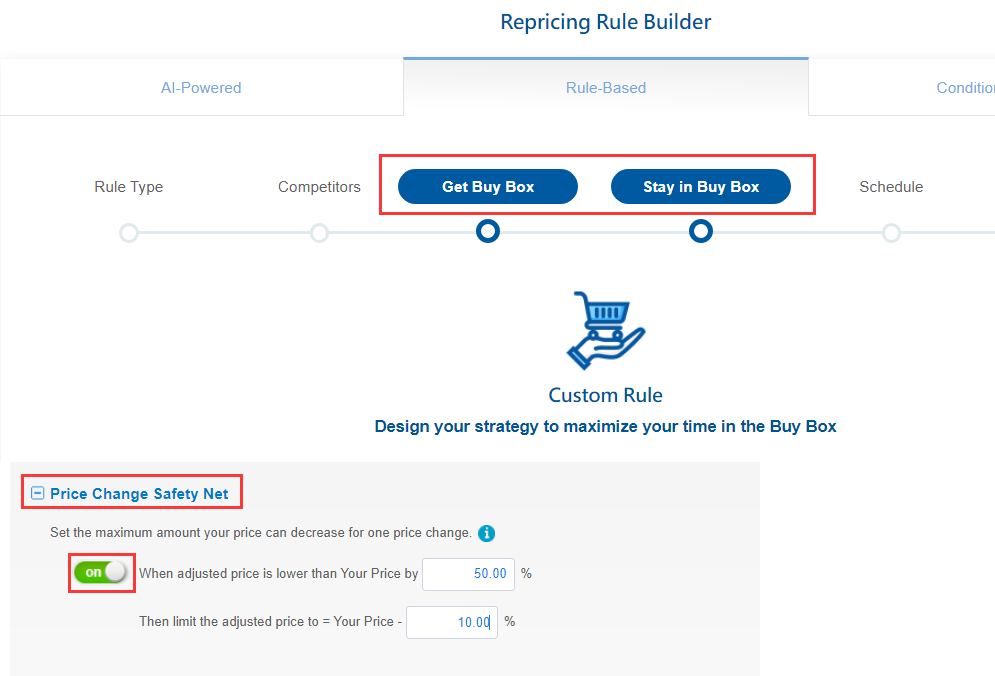The width and height of the screenshot is (995, 676).
Task: Click the Stay in Buy Box progress circle
Action: click(x=701, y=231)
